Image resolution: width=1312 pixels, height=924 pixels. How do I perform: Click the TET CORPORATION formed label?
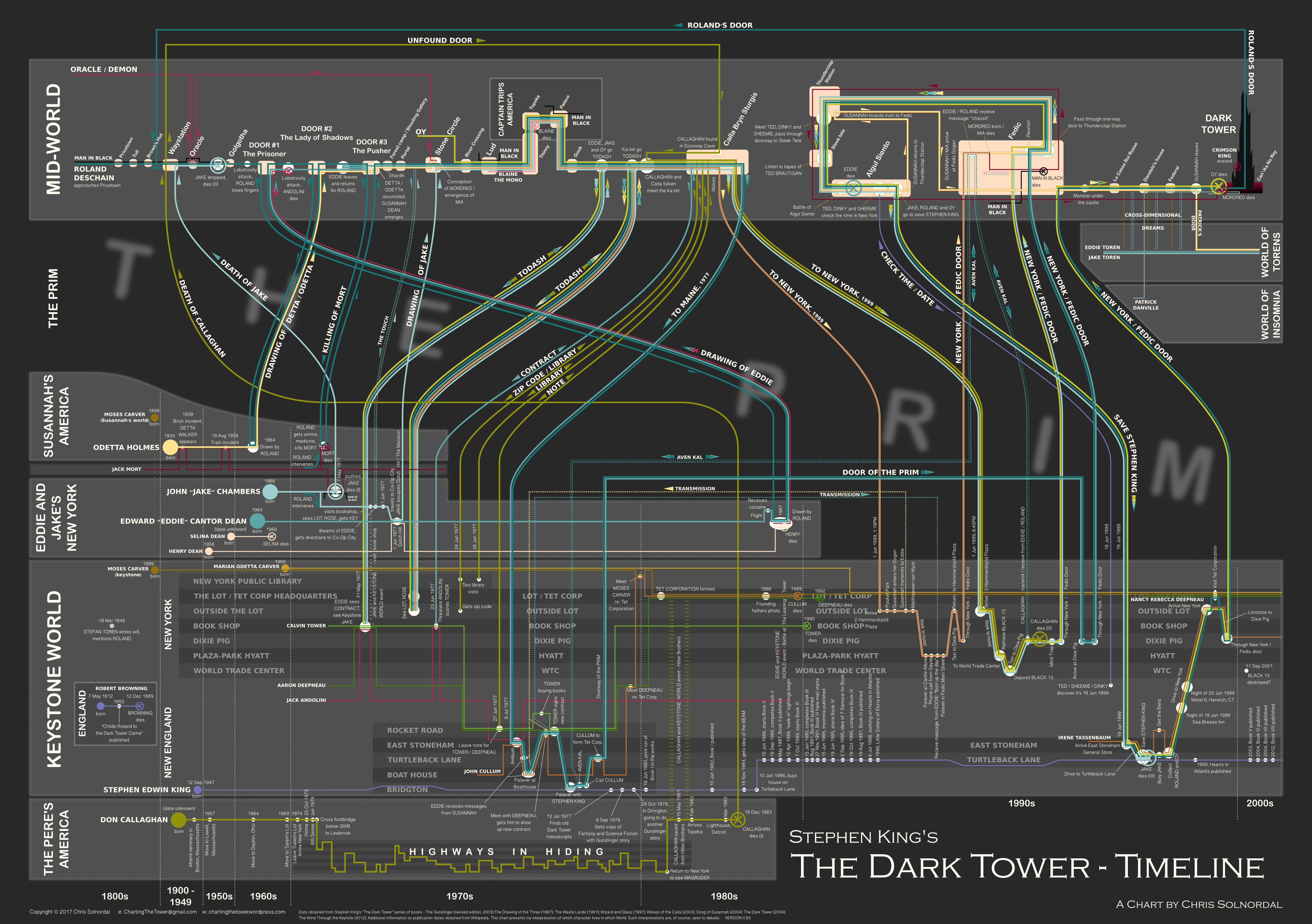[x=685, y=589]
